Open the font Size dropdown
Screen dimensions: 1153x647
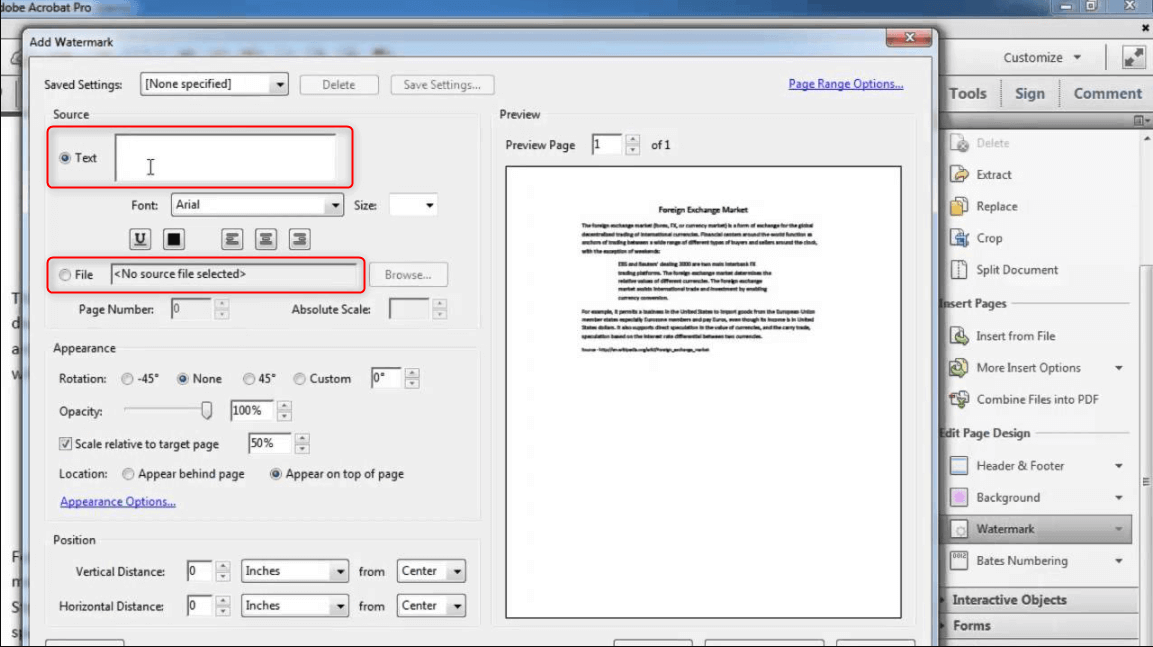pyautogui.click(x=413, y=205)
